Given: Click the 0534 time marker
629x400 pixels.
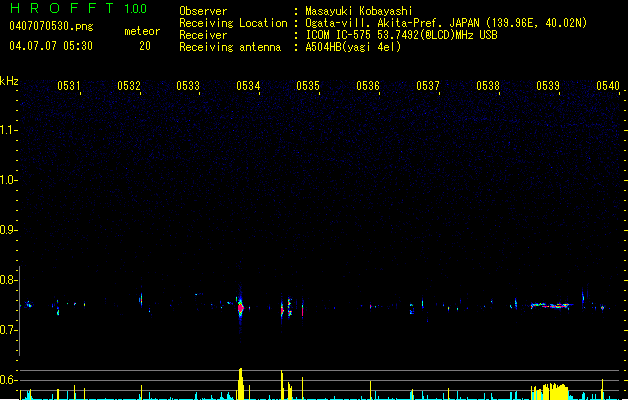Looking at the screenshot, I should (x=248, y=86).
